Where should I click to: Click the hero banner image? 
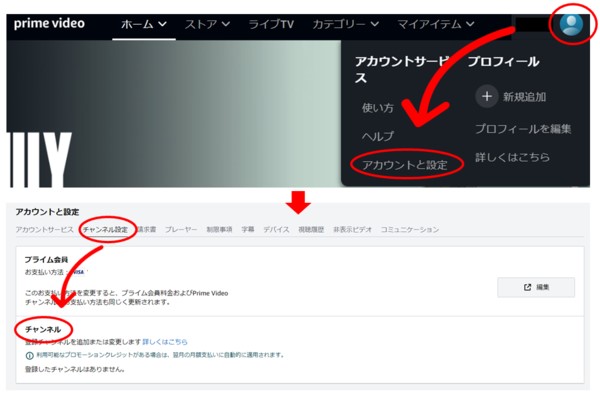coord(174,114)
